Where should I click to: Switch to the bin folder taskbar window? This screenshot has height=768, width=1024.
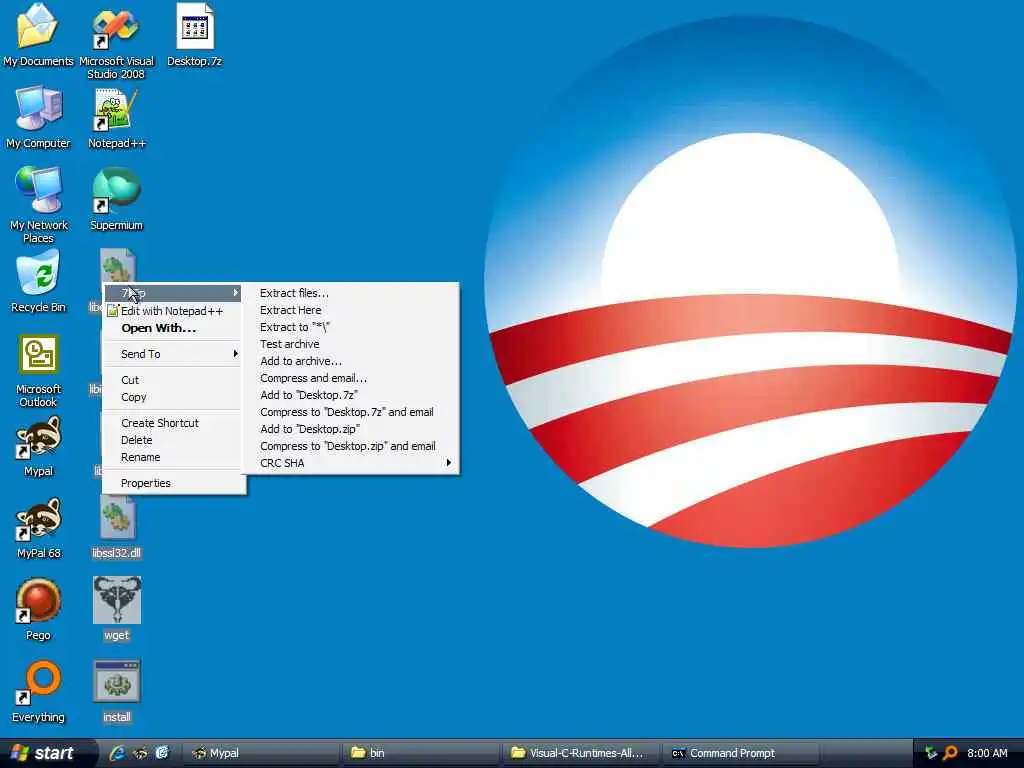[421, 753]
